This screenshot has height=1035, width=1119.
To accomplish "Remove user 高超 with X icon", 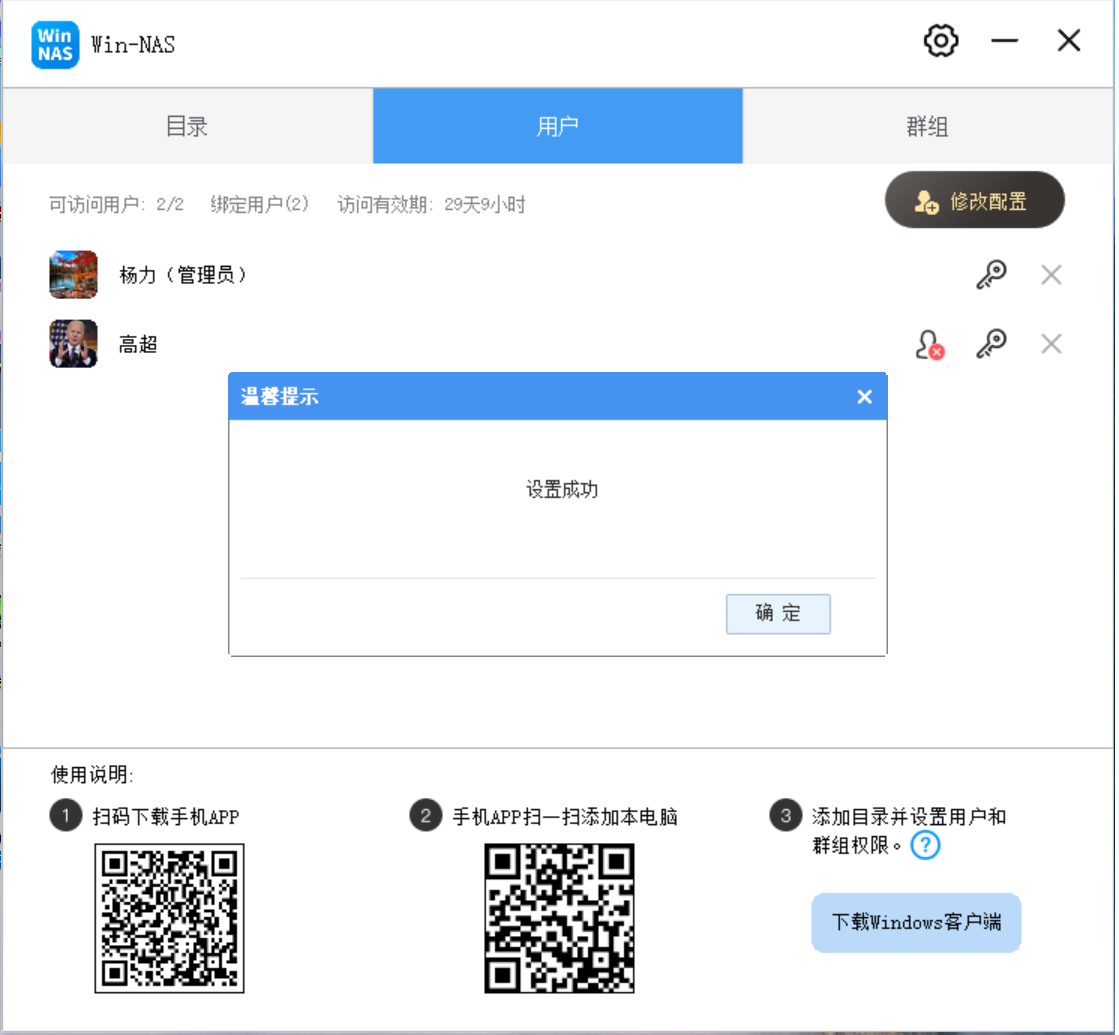I will click(x=1051, y=344).
